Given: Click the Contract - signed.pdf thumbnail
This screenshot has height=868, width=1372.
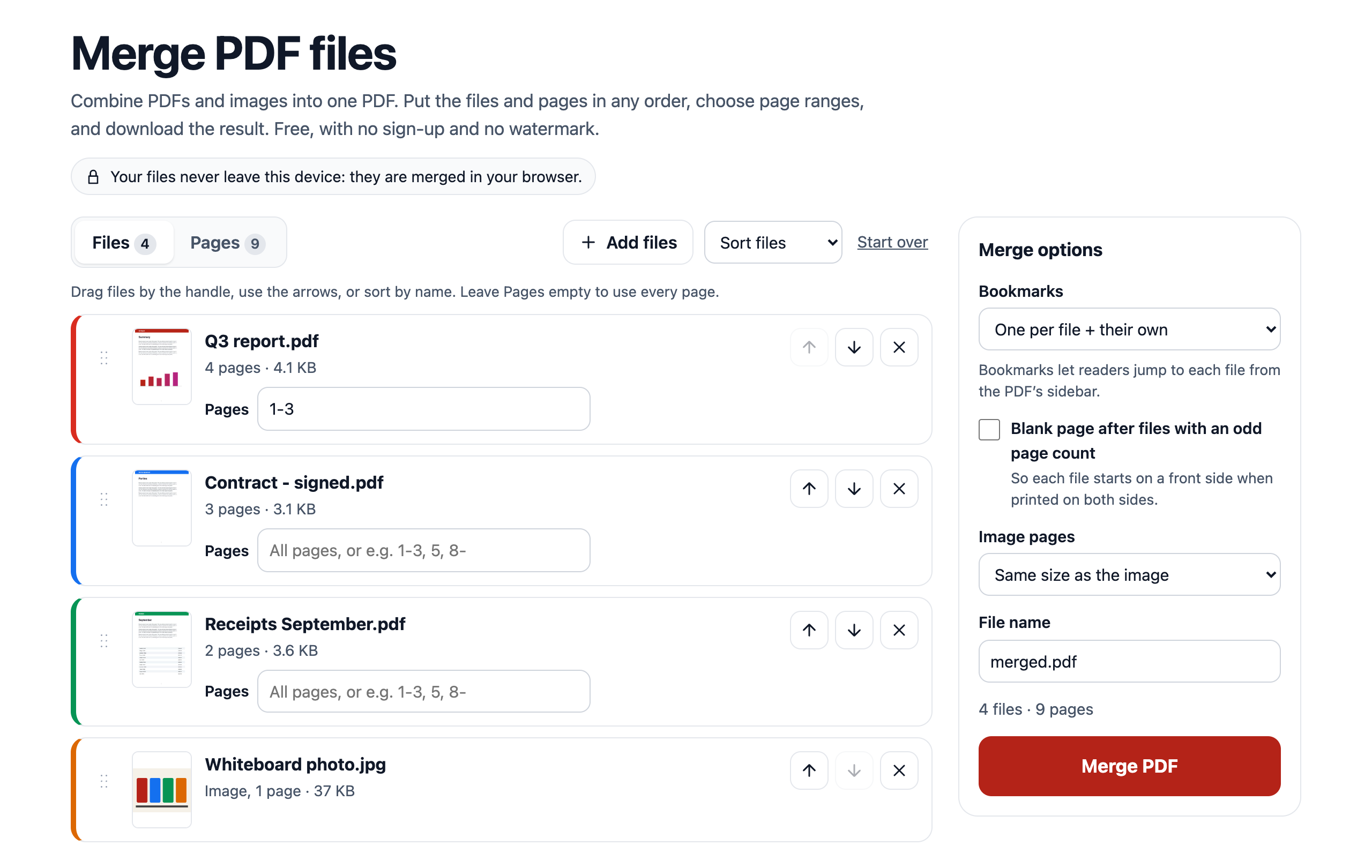Looking at the screenshot, I should point(162,507).
